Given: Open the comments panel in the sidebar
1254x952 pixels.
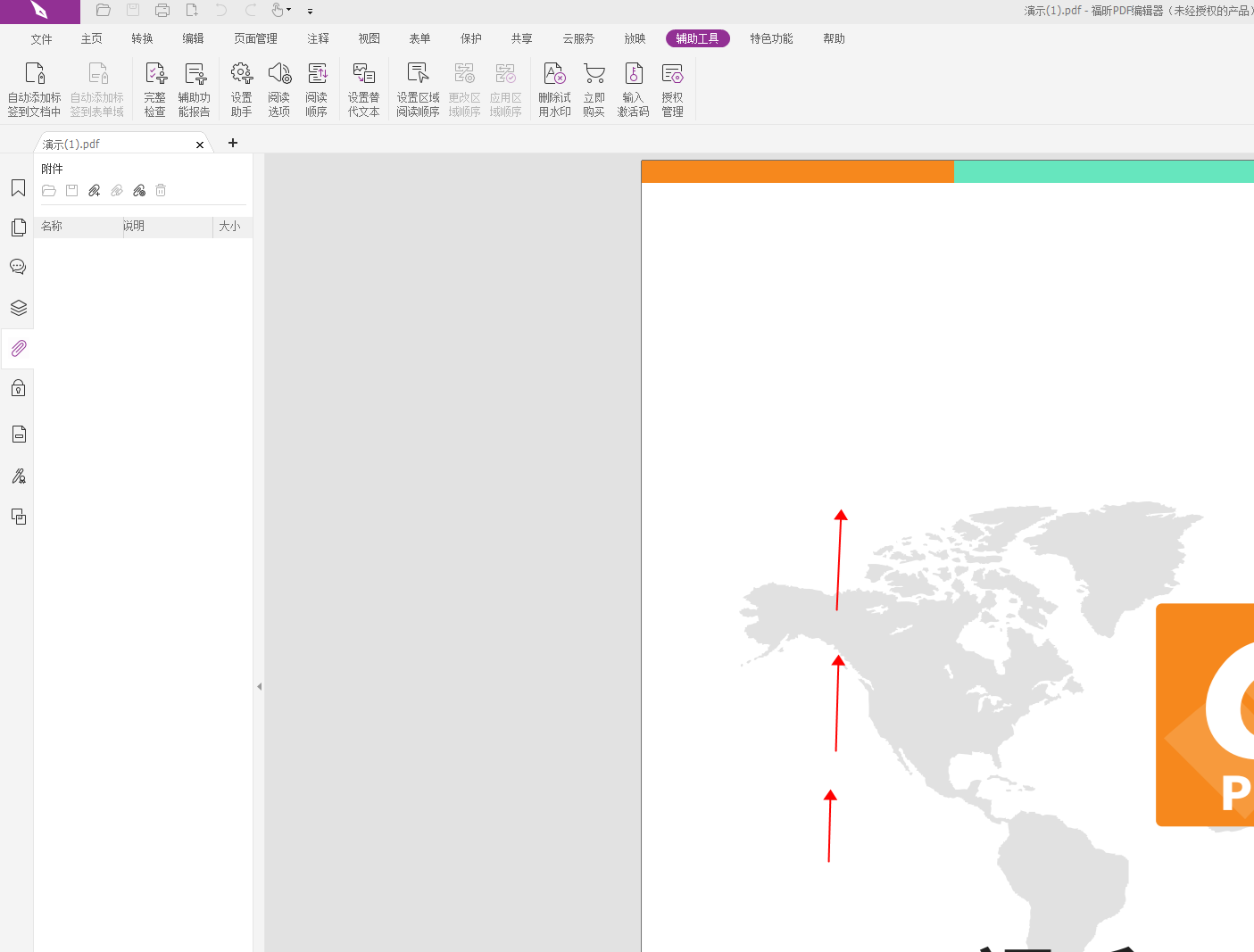Looking at the screenshot, I should [18, 267].
